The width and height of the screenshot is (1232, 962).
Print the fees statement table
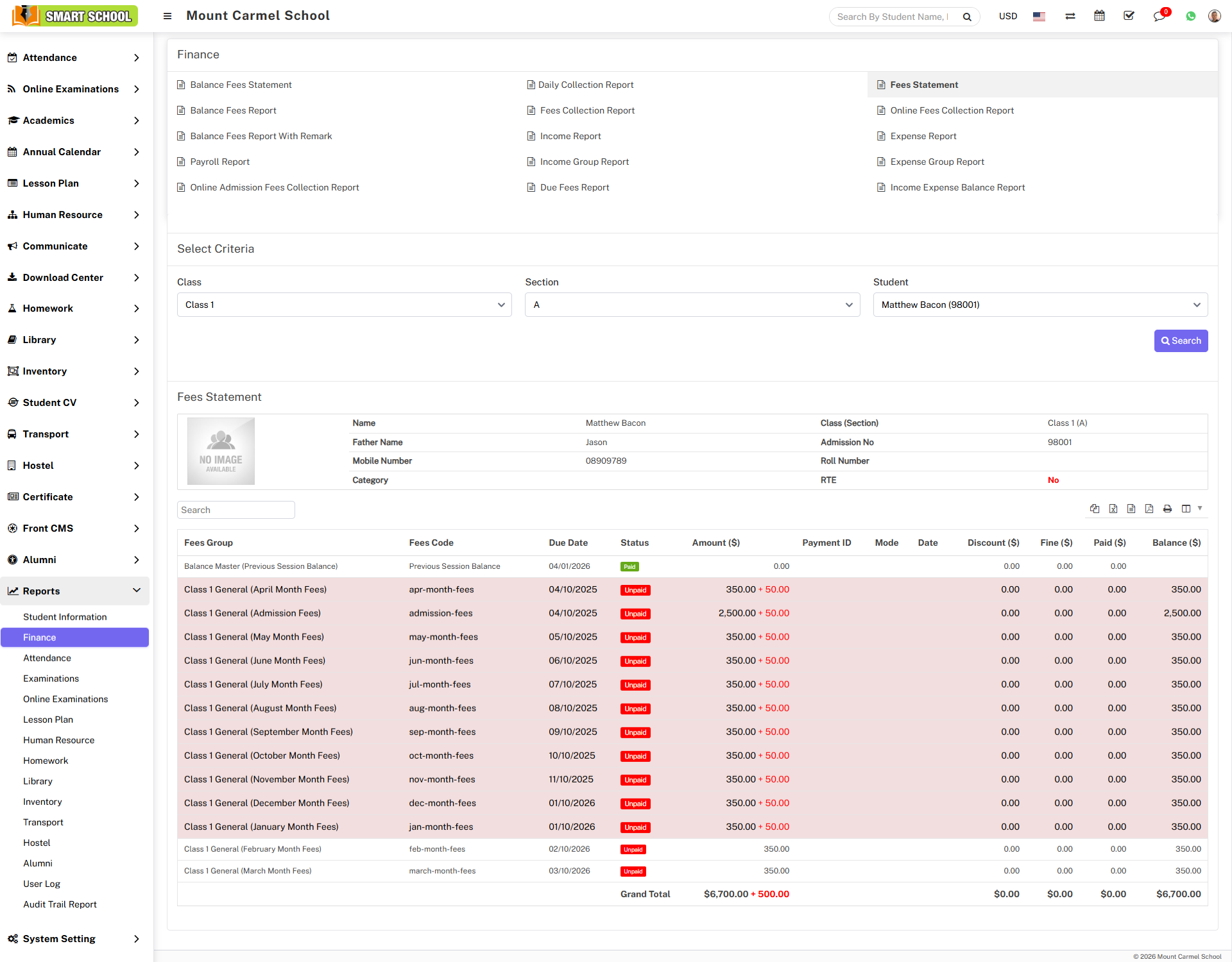click(x=1167, y=509)
